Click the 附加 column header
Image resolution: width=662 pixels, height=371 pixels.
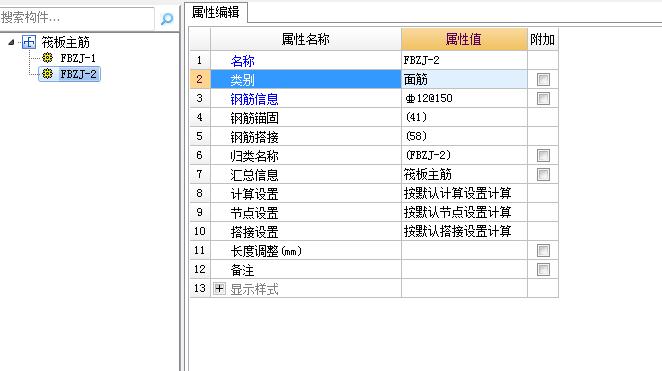click(543, 39)
